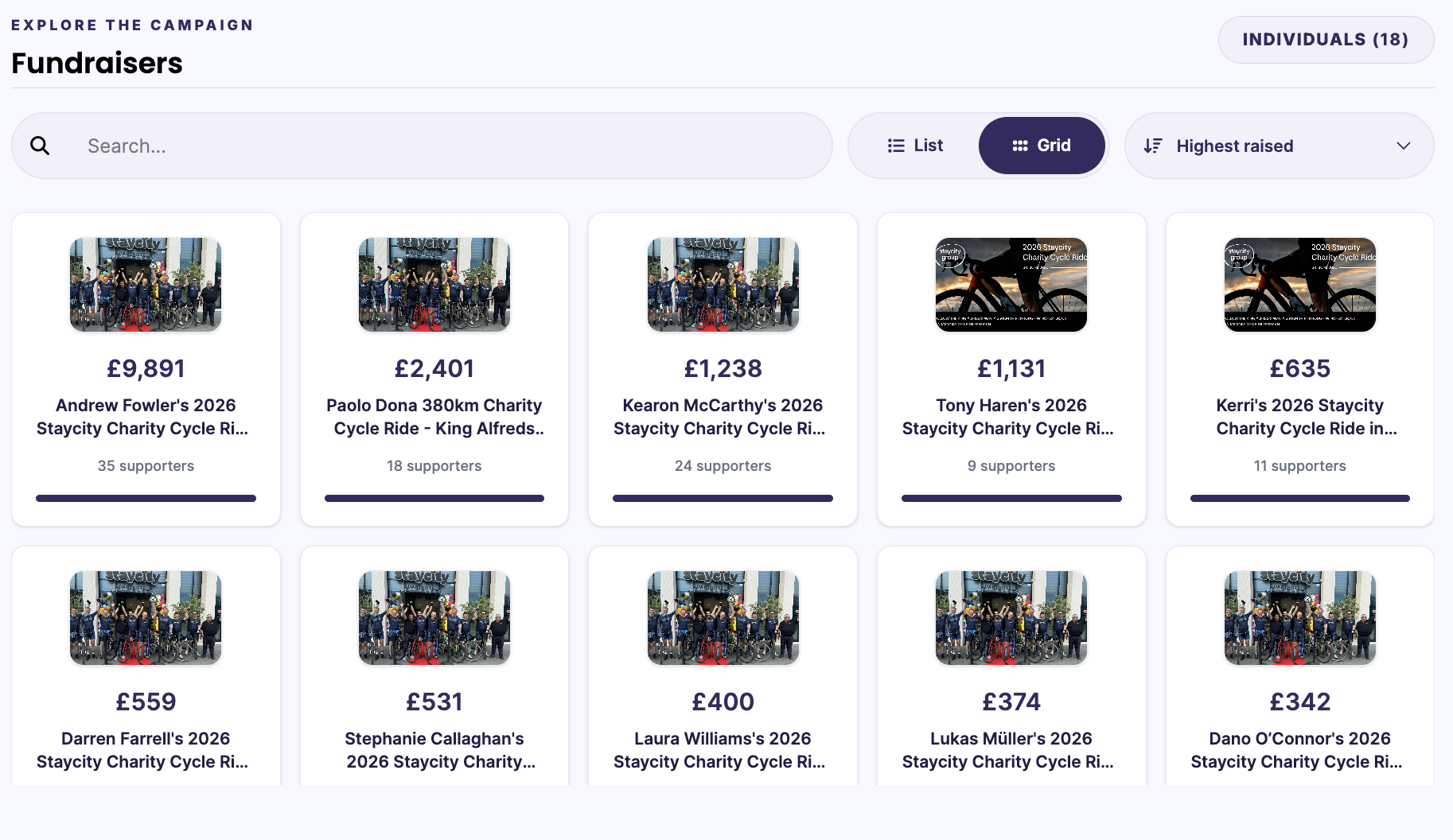
Task: Expand sort options with chevron arrow
Action: pos(1404,146)
